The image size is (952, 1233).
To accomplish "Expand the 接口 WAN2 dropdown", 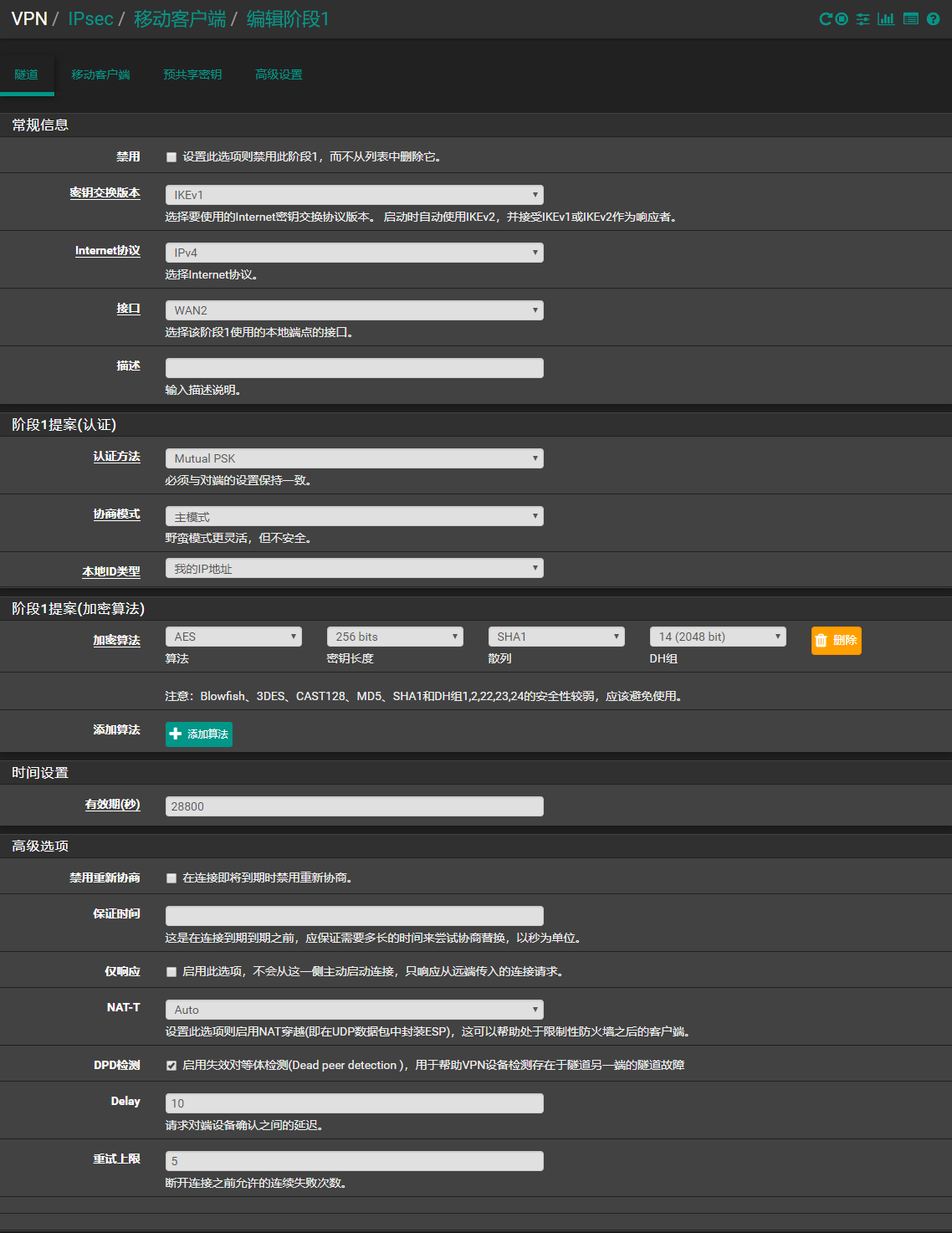I will pyautogui.click(x=354, y=310).
